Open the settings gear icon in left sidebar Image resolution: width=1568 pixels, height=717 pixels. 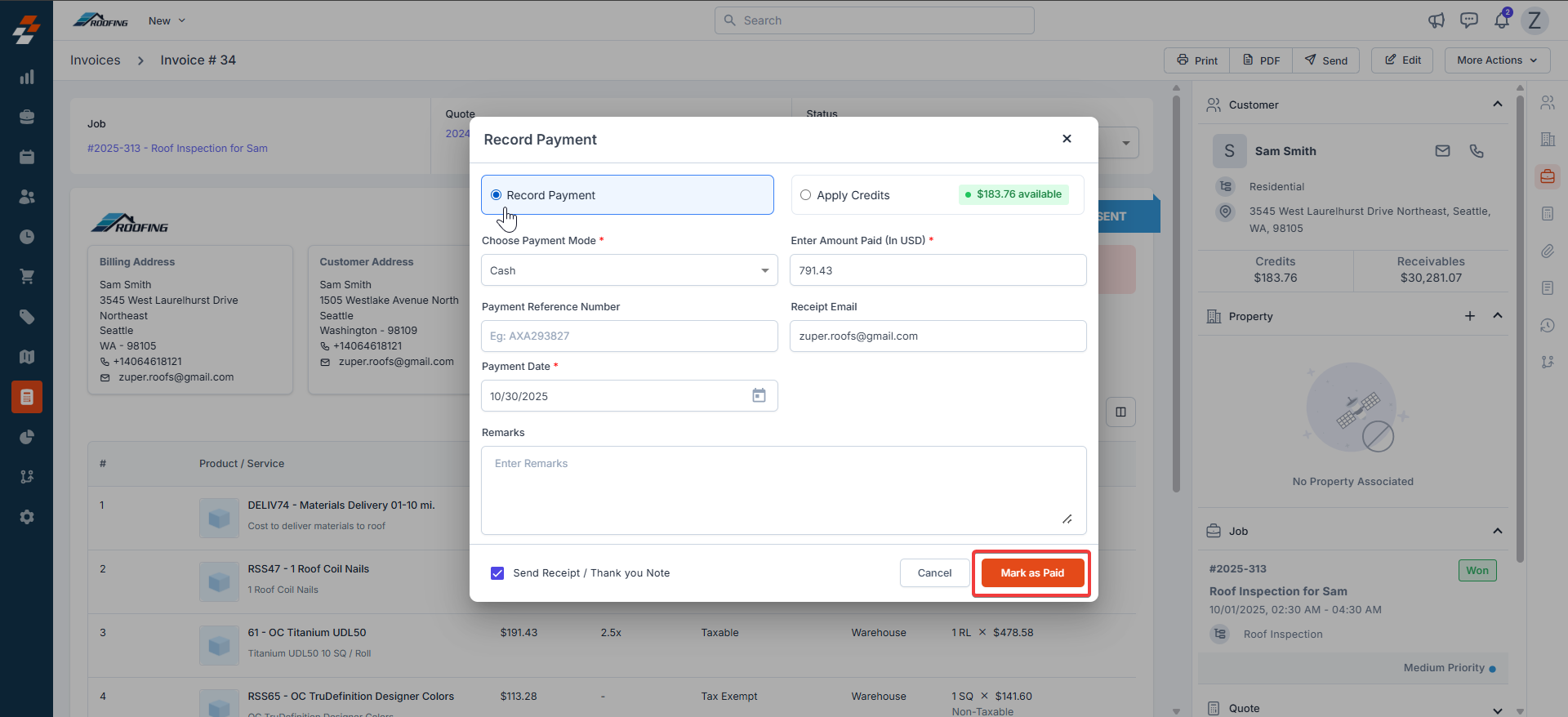coord(27,517)
